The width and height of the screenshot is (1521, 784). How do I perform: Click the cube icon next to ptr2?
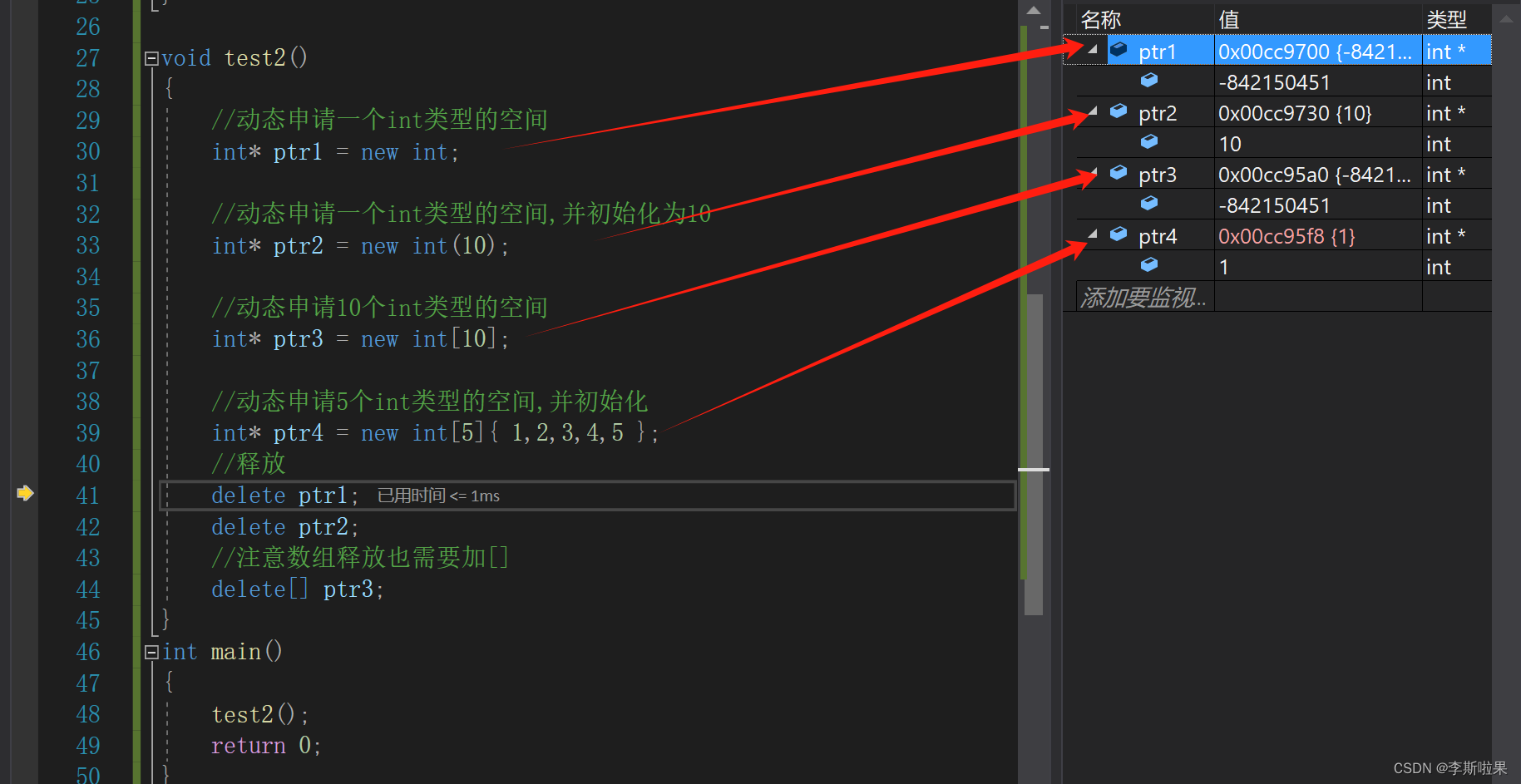click(x=1118, y=111)
